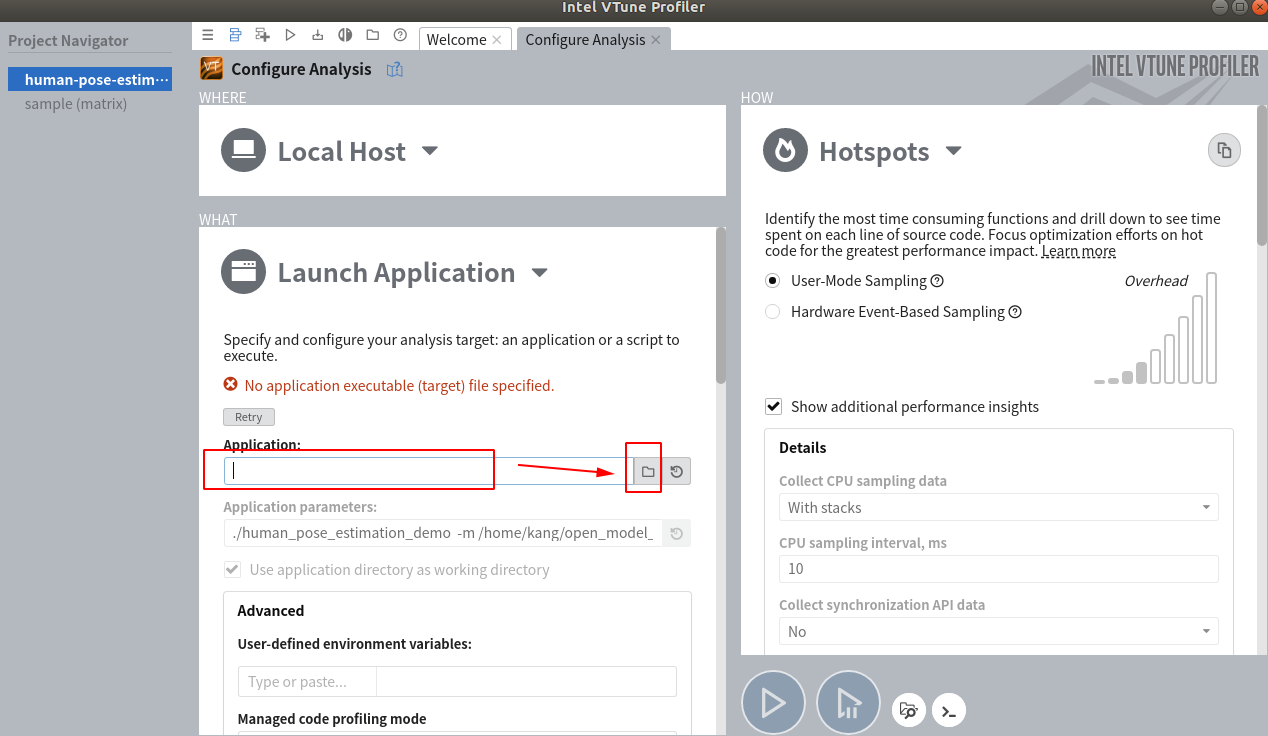Open Collect synchronization API data dropdown
The height and width of the screenshot is (736, 1268).
(999, 631)
